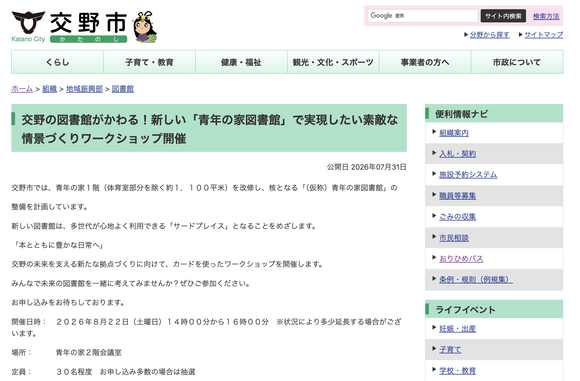The image size is (580, 381).
Task: Open the 子育て life event link
Action: click(x=450, y=350)
